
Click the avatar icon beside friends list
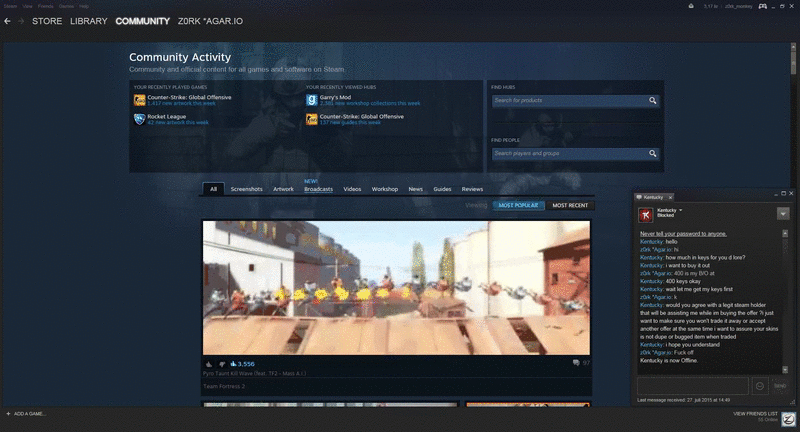coord(788,419)
